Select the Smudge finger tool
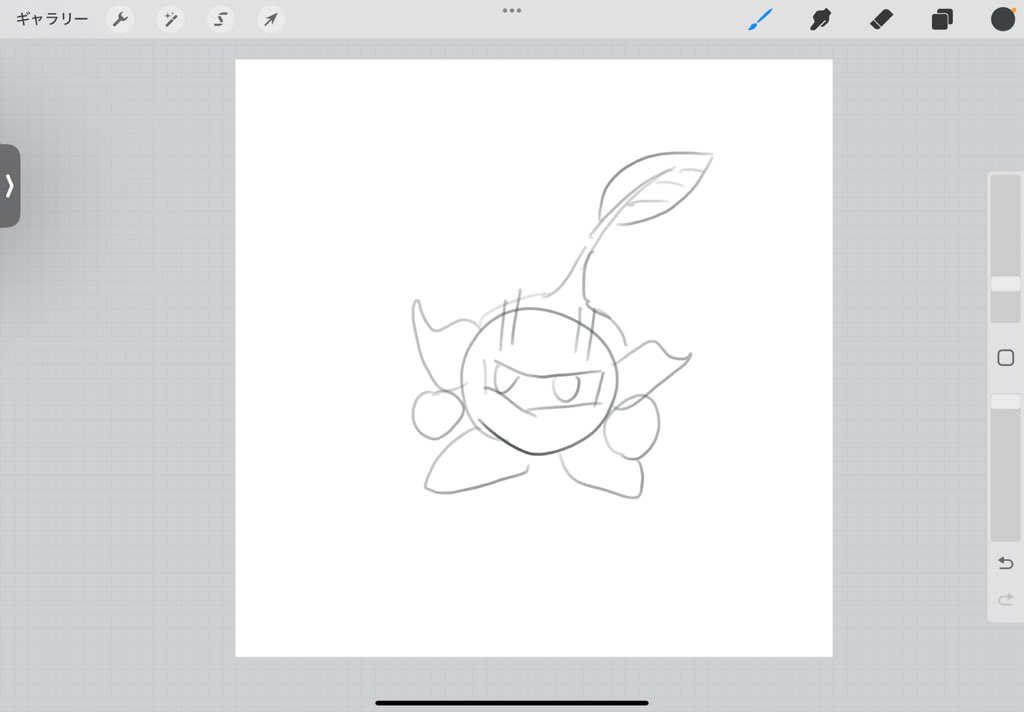Screen dimensions: 1024x712 tap(820, 20)
